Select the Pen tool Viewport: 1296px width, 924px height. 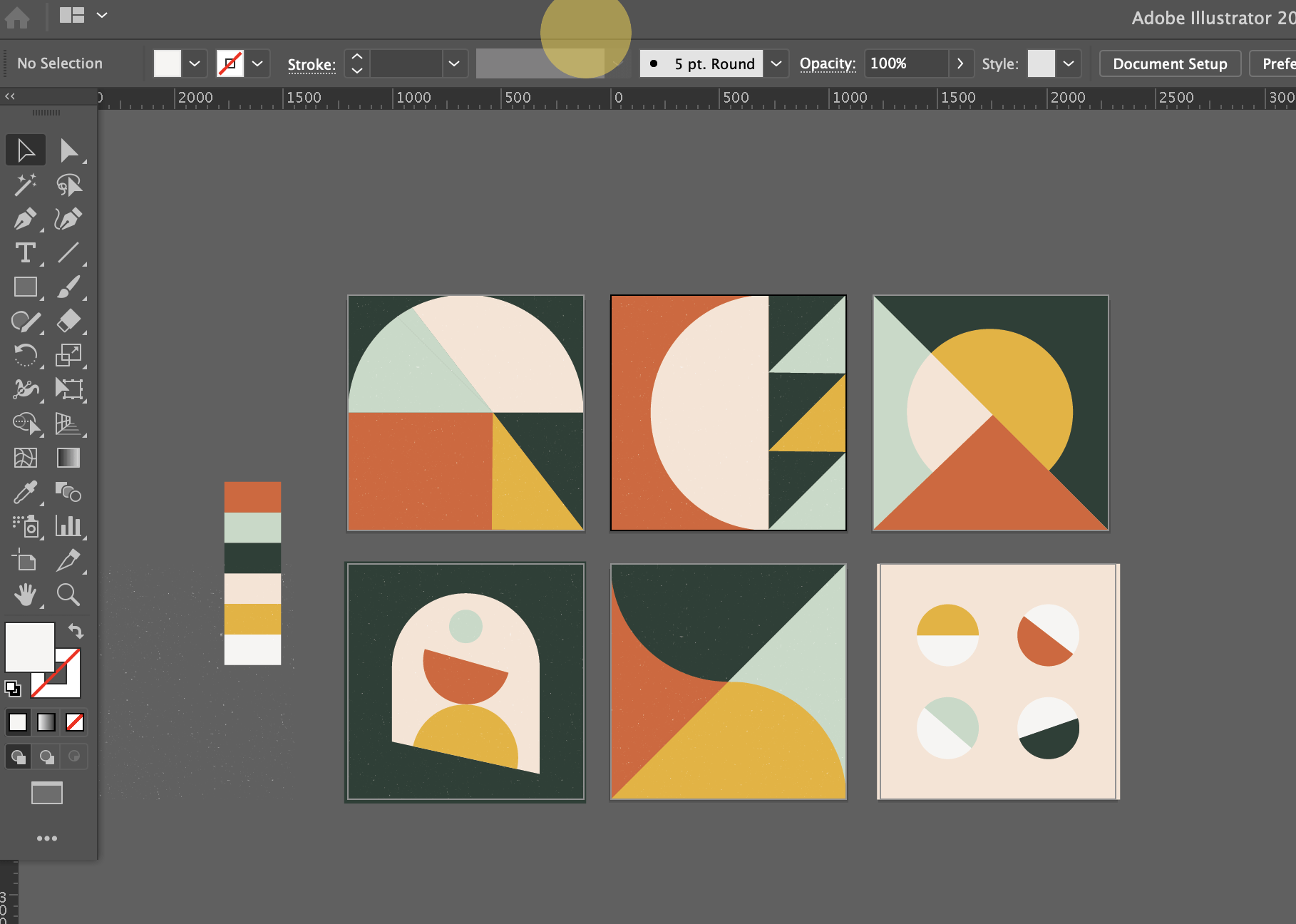(25, 218)
